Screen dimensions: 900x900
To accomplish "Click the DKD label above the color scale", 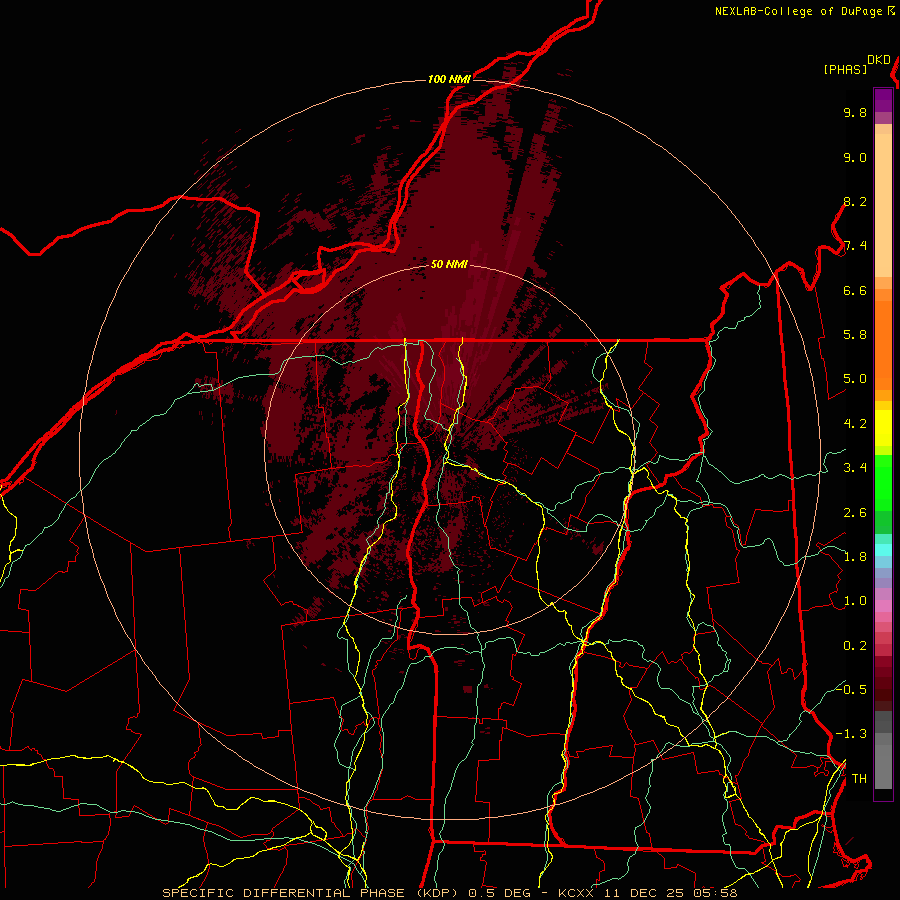I will point(879,60).
